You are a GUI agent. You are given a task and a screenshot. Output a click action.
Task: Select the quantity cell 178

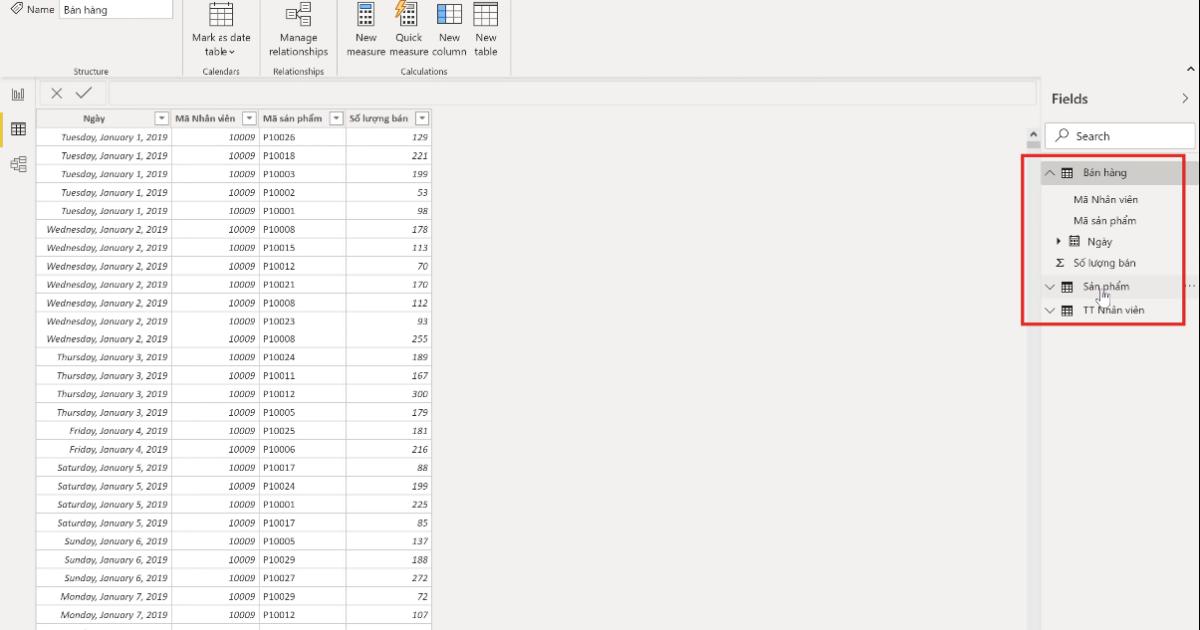point(389,229)
